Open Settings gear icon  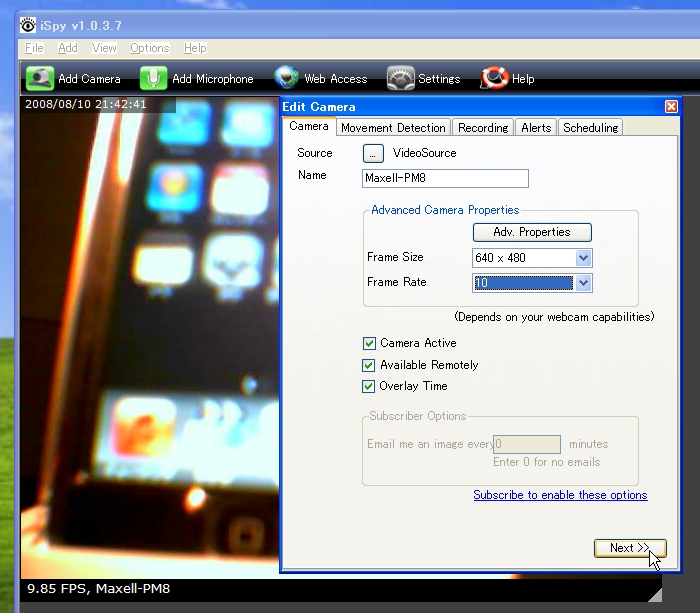[x=400, y=78]
